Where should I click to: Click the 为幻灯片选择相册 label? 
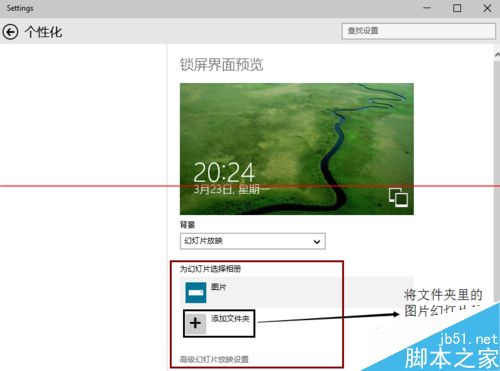(x=211, y=269)
